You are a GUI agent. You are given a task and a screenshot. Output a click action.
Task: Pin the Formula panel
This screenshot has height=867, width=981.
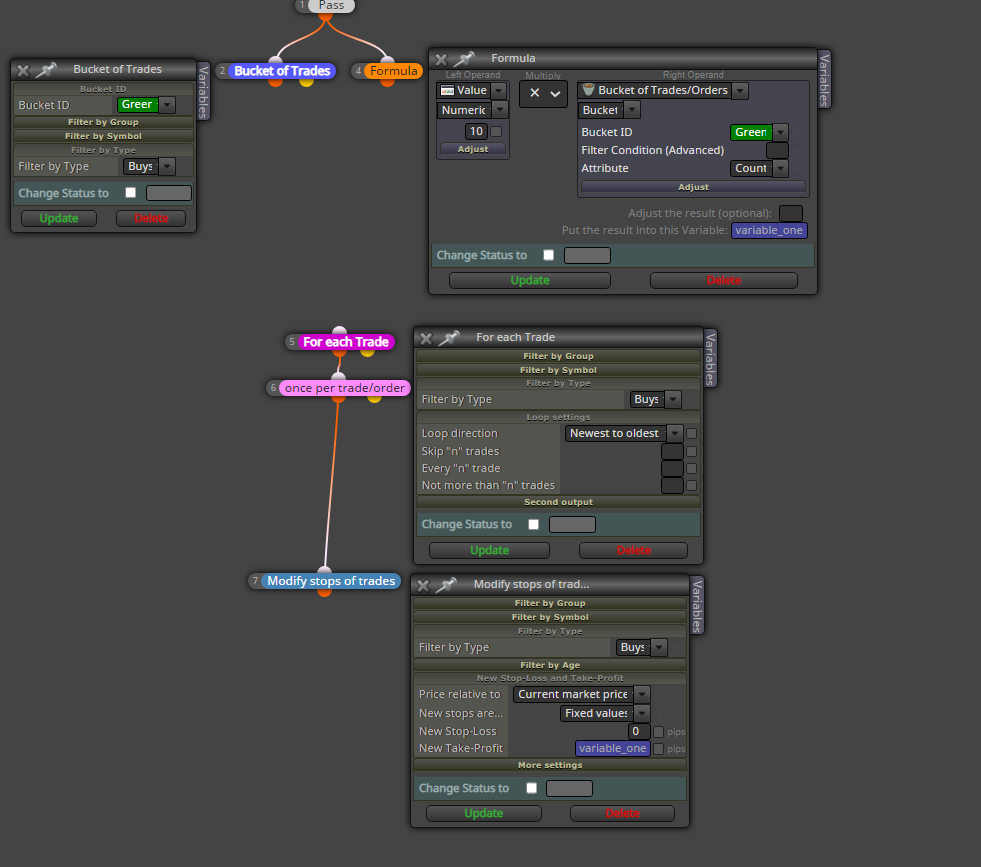(x=464, y=59)
